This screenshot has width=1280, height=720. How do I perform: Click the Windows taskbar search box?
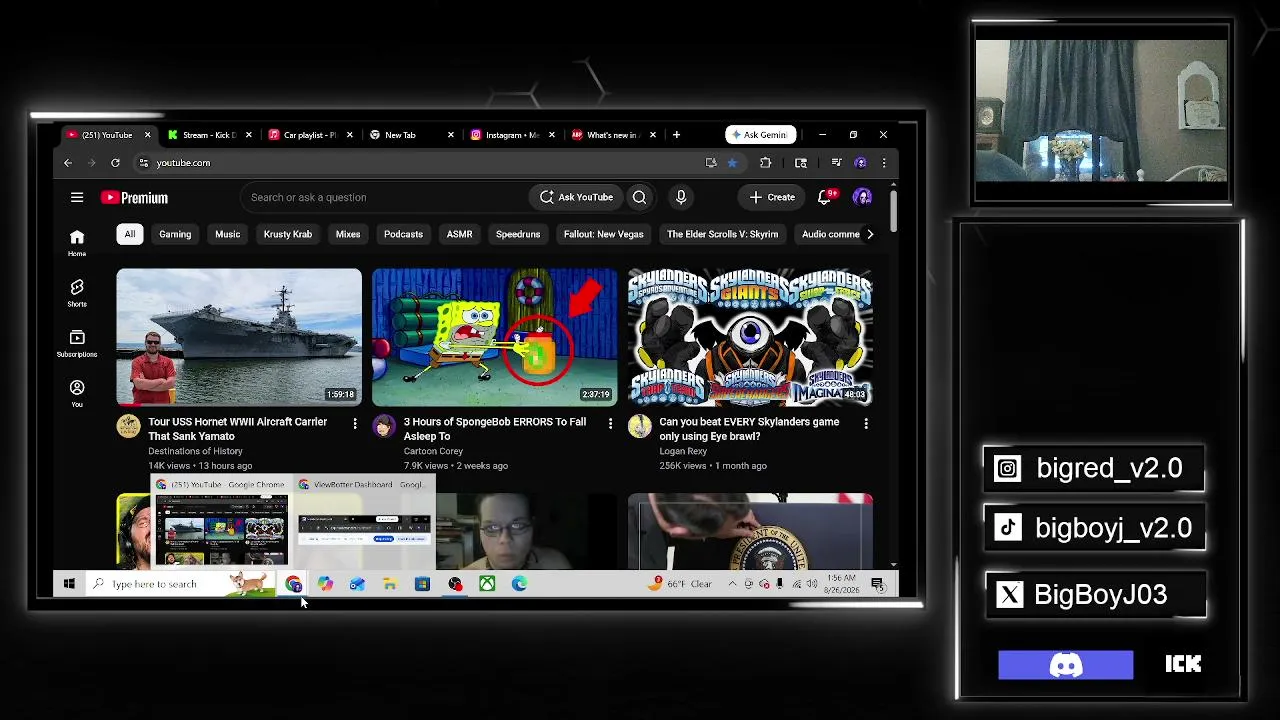(180, 584)
